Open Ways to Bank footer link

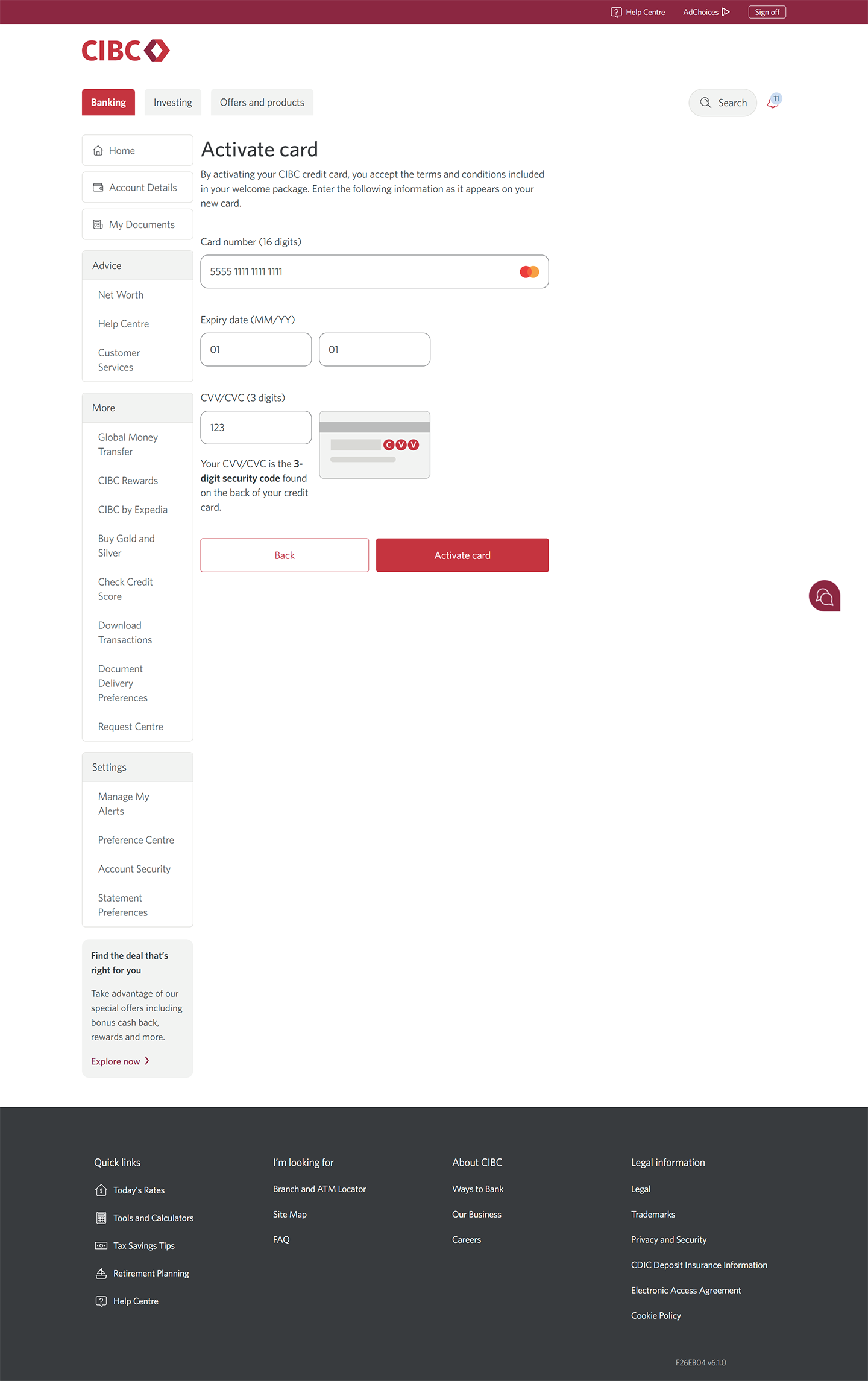tap(478, 1189)
